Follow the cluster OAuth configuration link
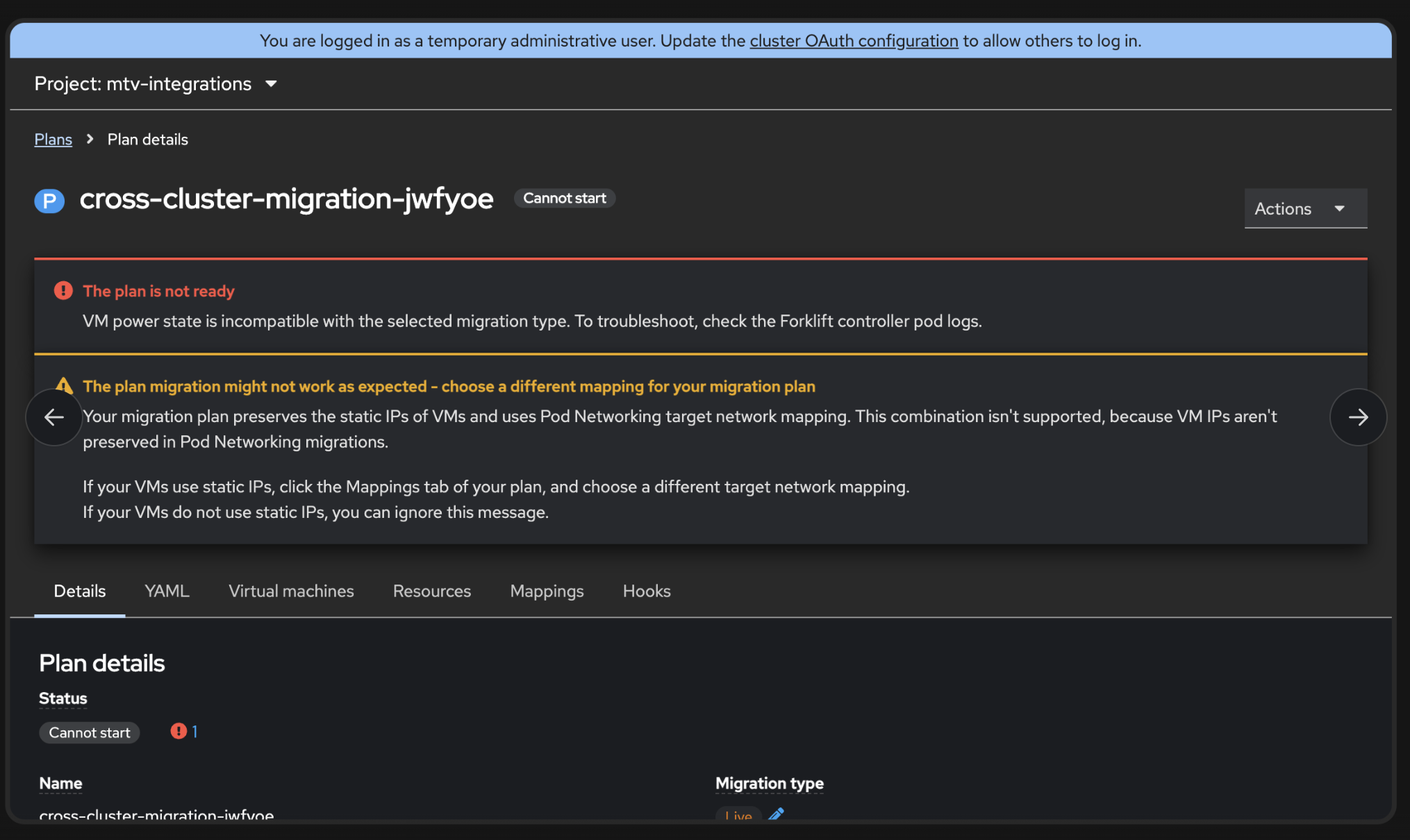The image size is (1410, 840). 853,41
